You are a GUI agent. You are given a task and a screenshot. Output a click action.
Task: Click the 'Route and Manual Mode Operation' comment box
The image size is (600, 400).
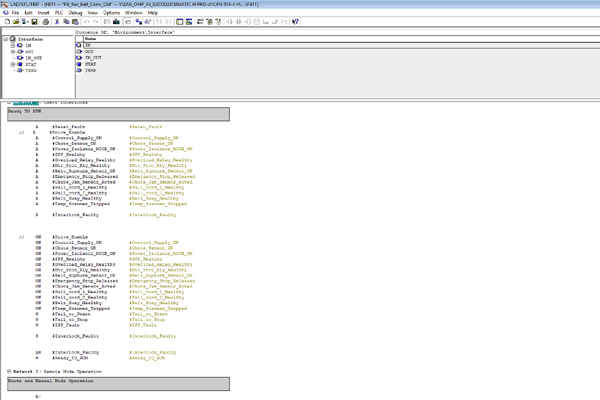click(119, 384)
